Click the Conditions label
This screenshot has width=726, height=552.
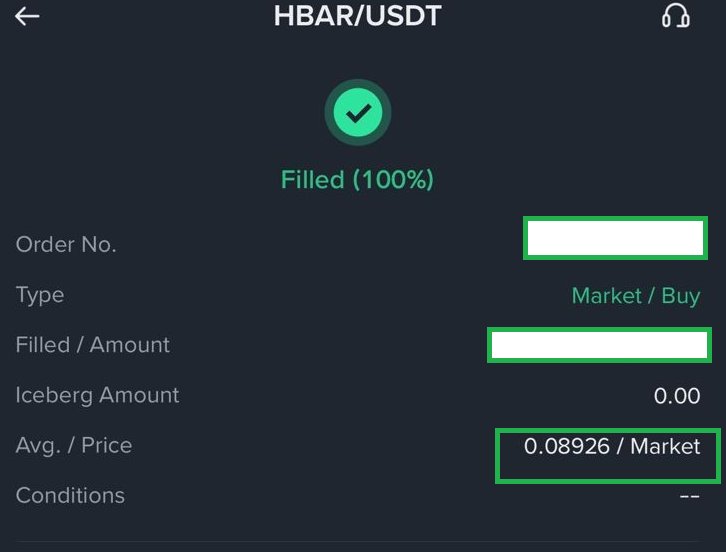[70, 495]
